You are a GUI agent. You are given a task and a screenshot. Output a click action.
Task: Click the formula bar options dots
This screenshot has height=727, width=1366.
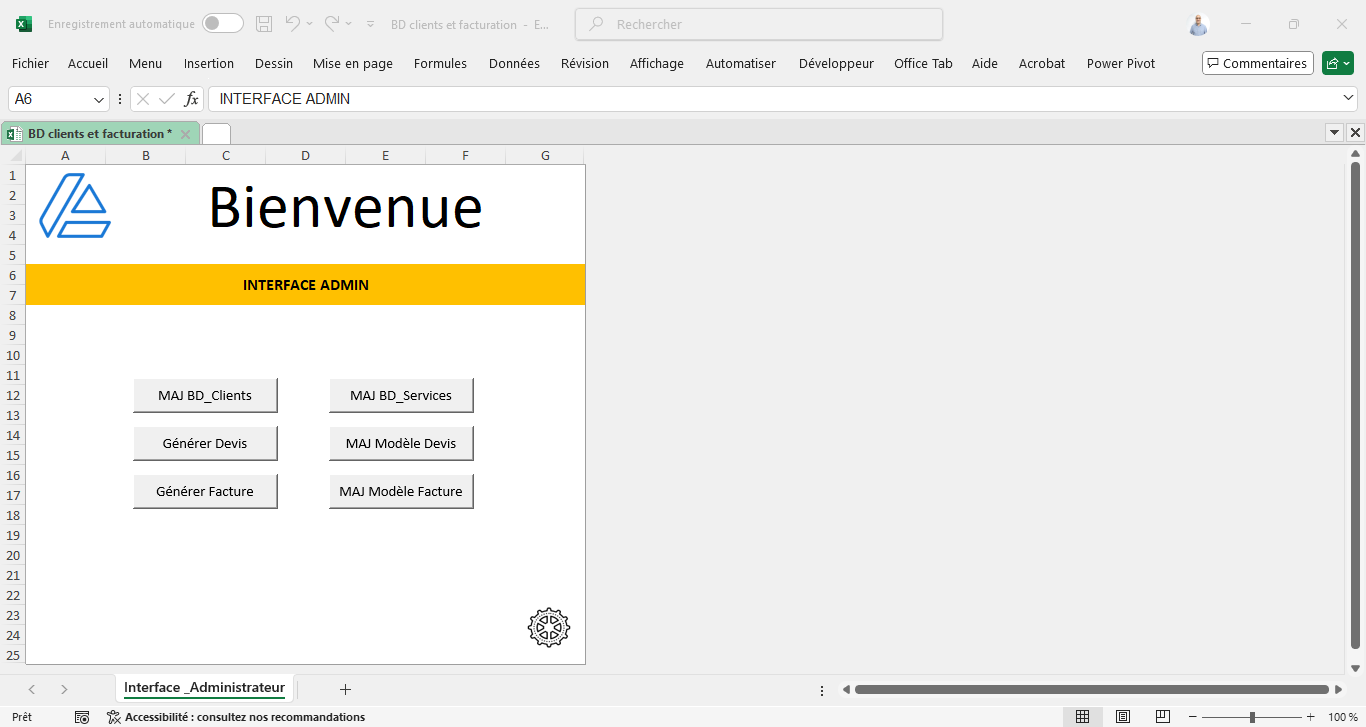tap(121, 99)
